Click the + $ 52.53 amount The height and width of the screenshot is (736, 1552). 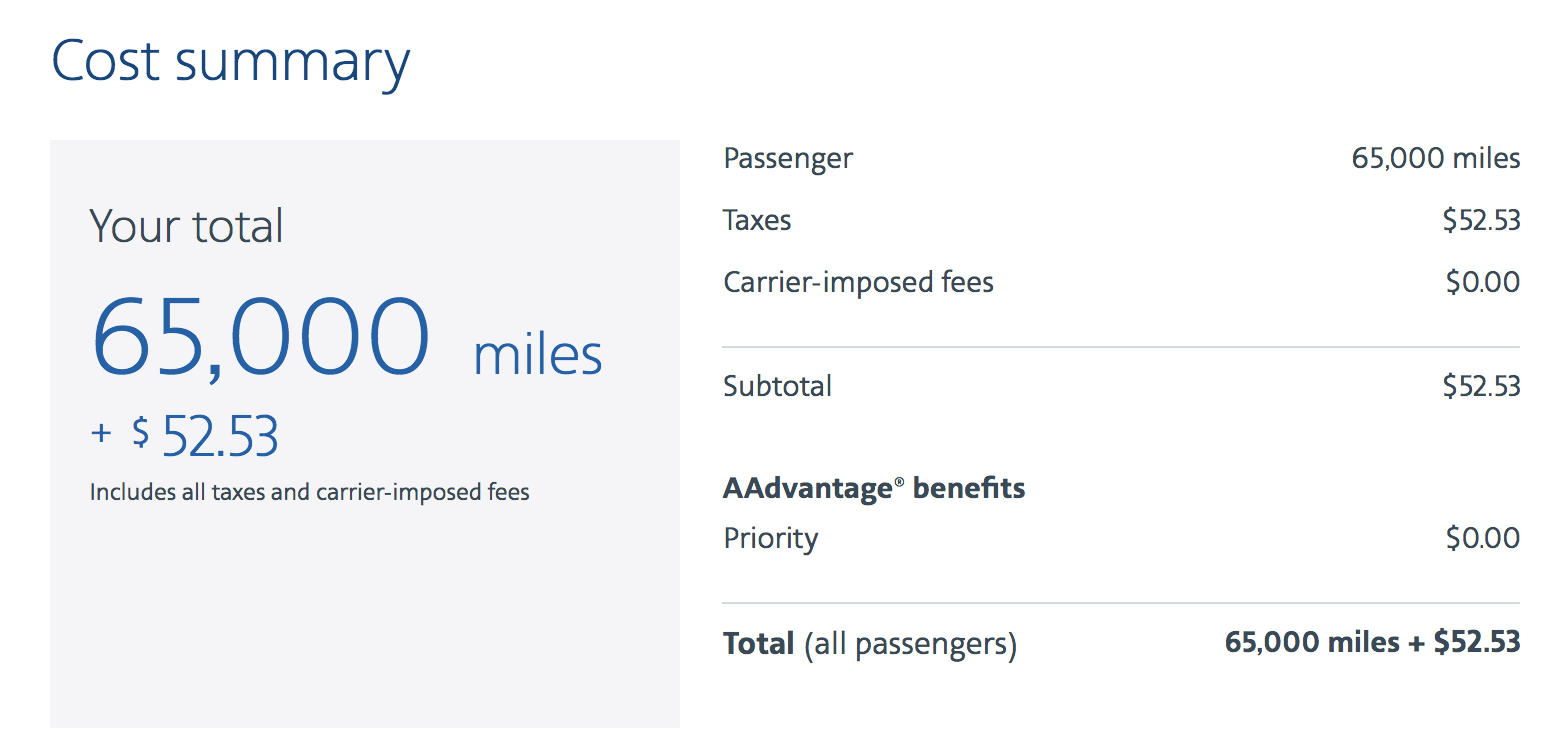[x=185, y=436]
